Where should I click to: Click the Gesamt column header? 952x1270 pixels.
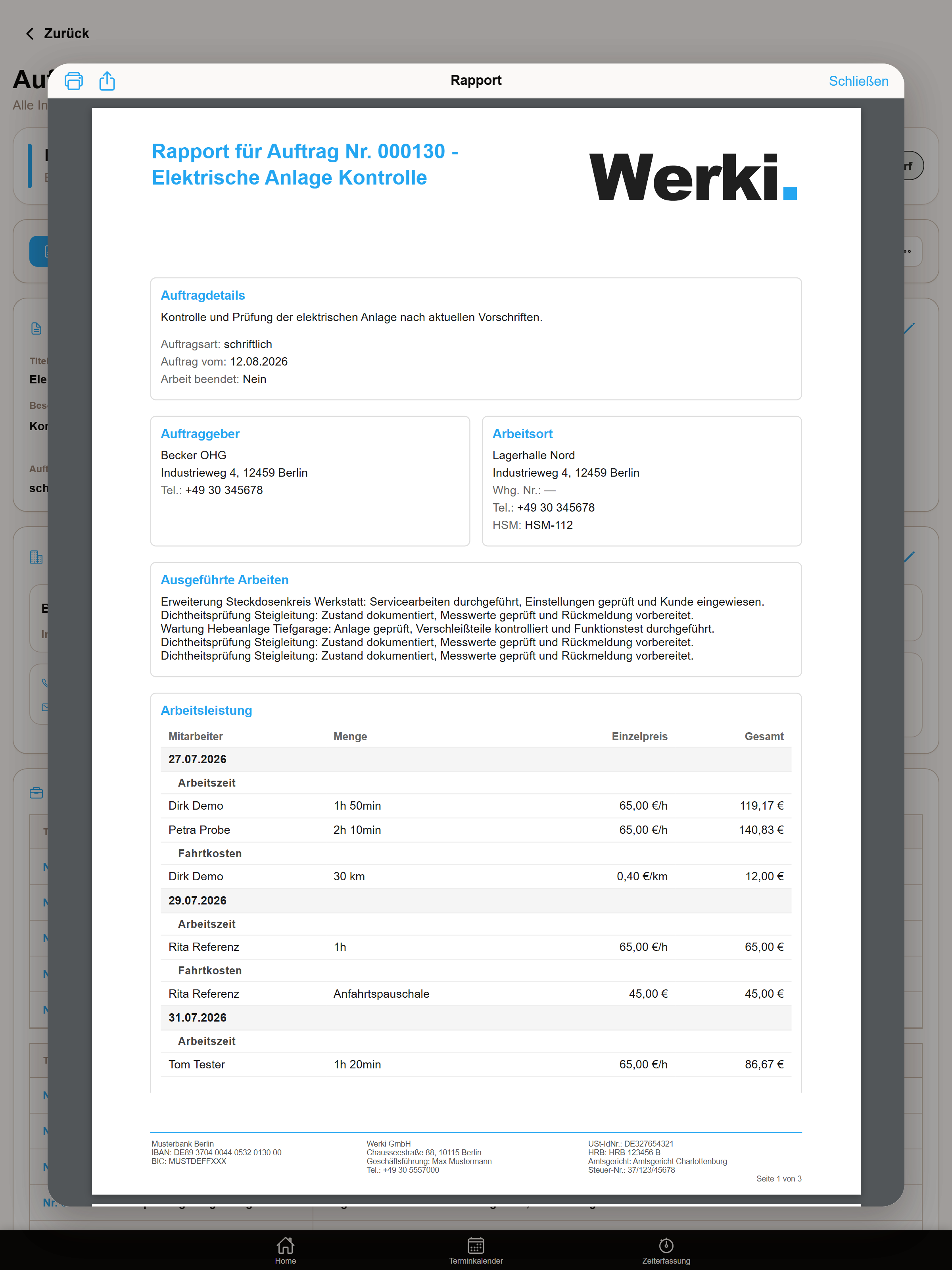click(x=764, y=736)
